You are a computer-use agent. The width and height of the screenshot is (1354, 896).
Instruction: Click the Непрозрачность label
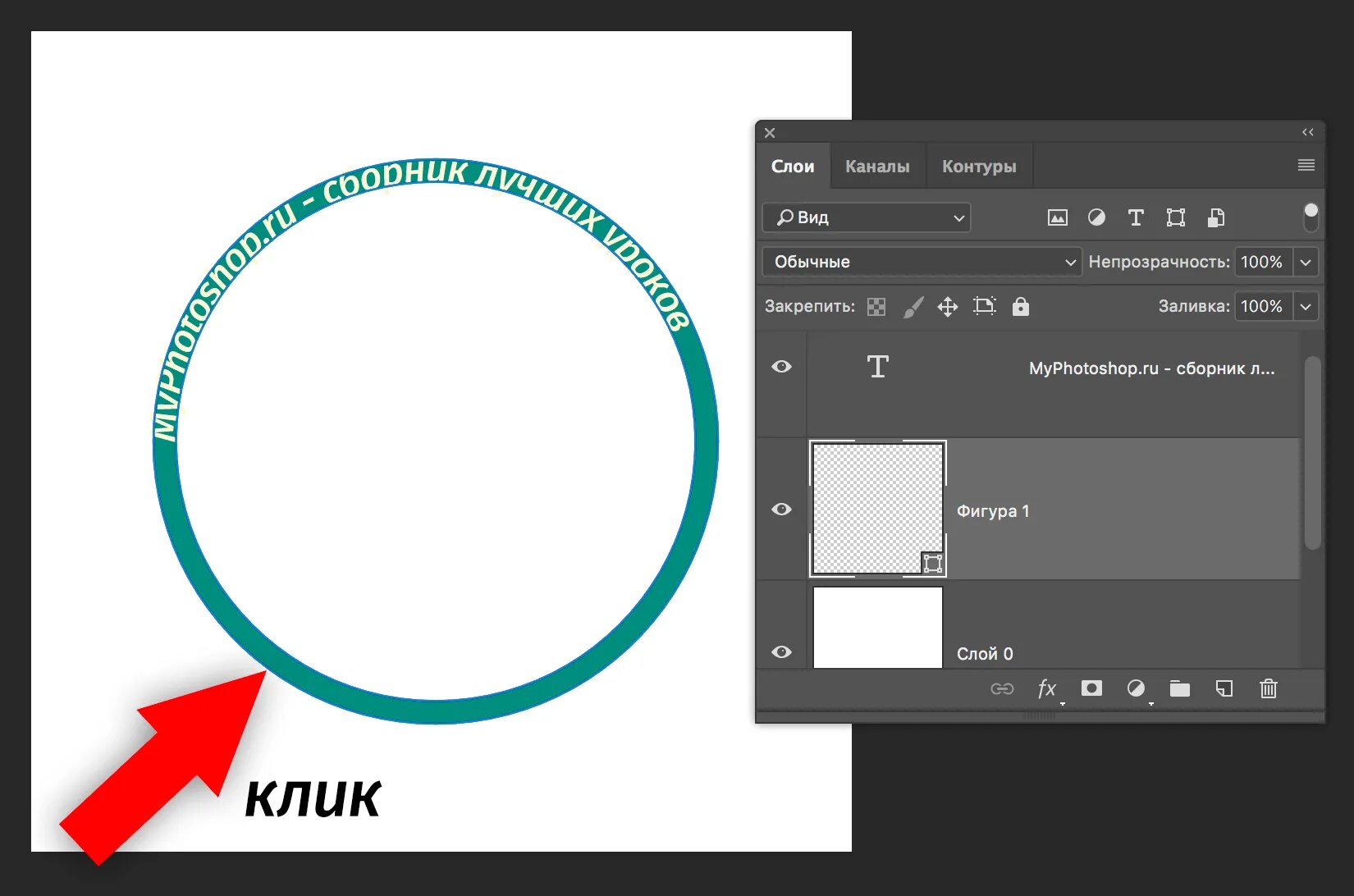click(x=1159, y=262)
